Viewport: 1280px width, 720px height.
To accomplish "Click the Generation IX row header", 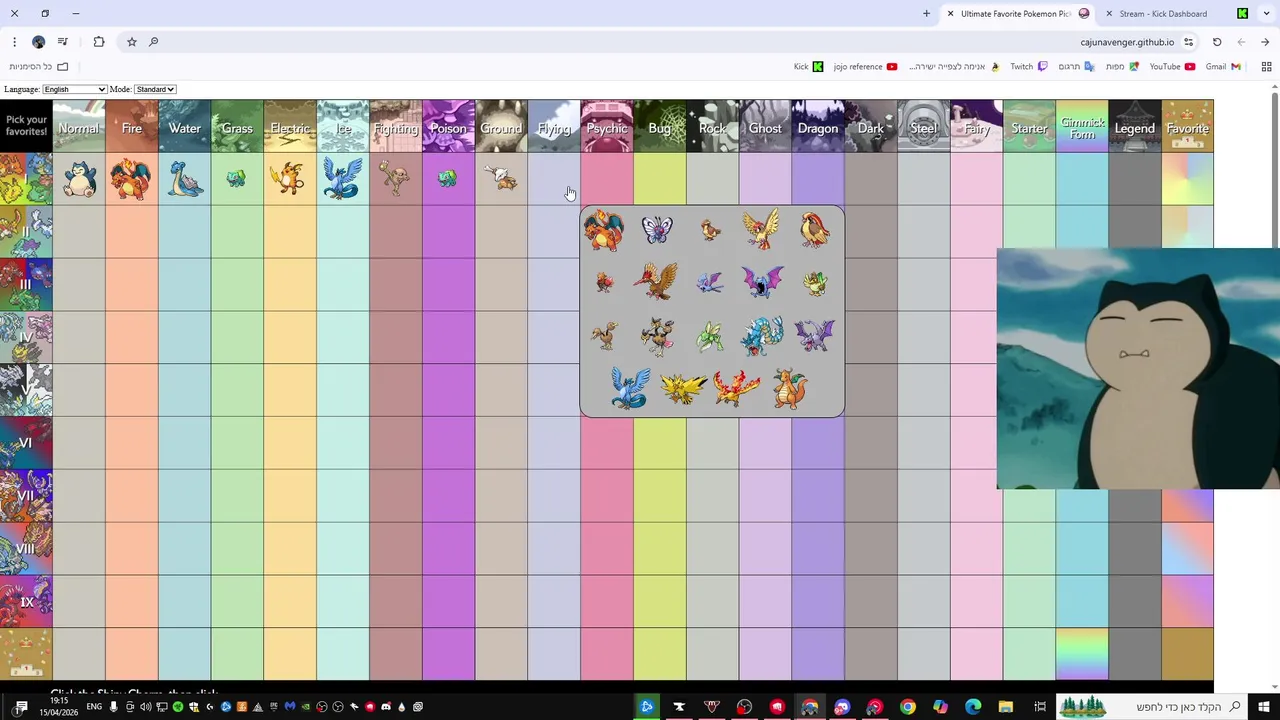I will click(x=26, y=602).
